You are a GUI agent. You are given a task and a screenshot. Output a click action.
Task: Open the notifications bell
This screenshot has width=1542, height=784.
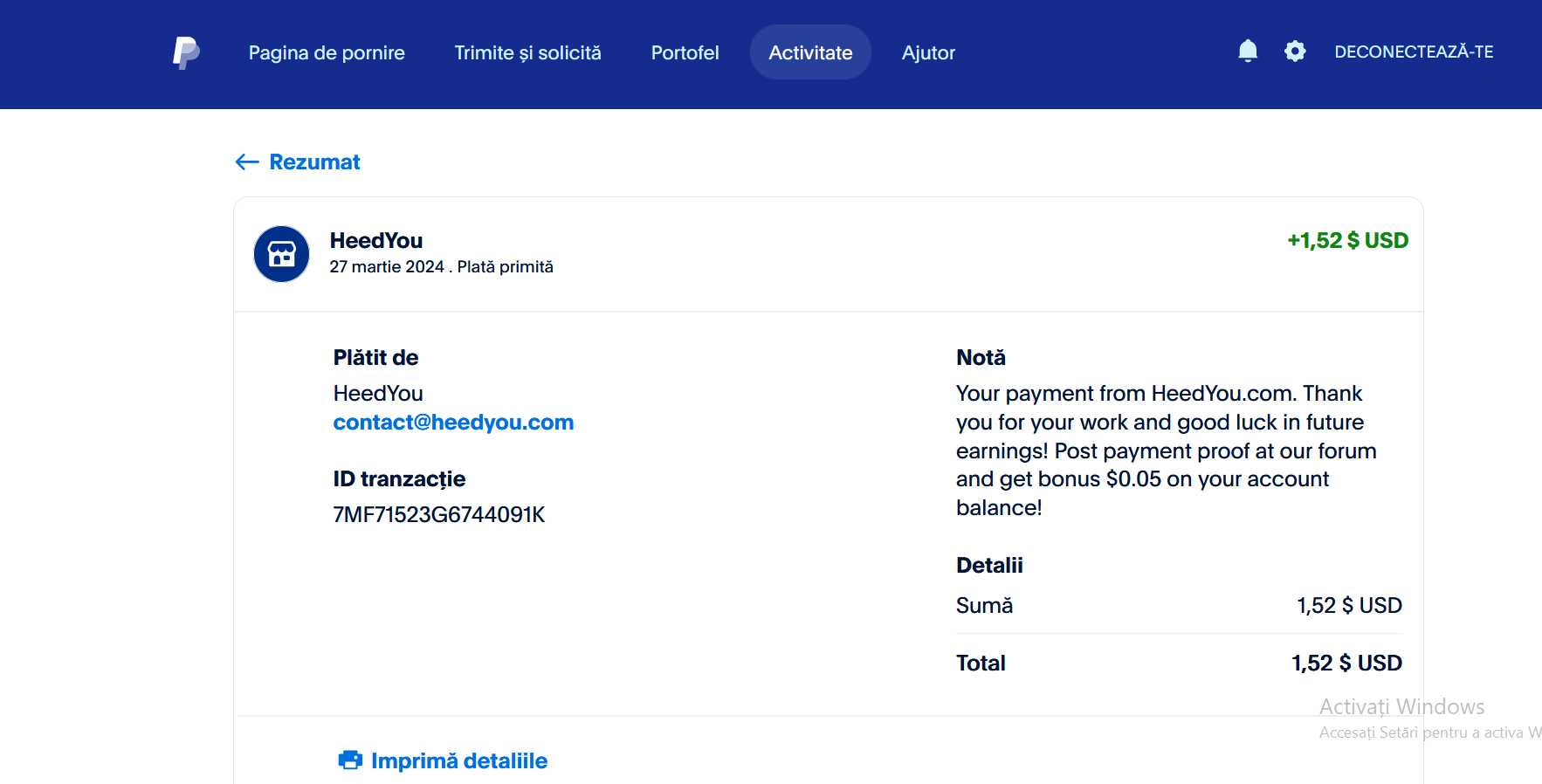coord(1248,52)
